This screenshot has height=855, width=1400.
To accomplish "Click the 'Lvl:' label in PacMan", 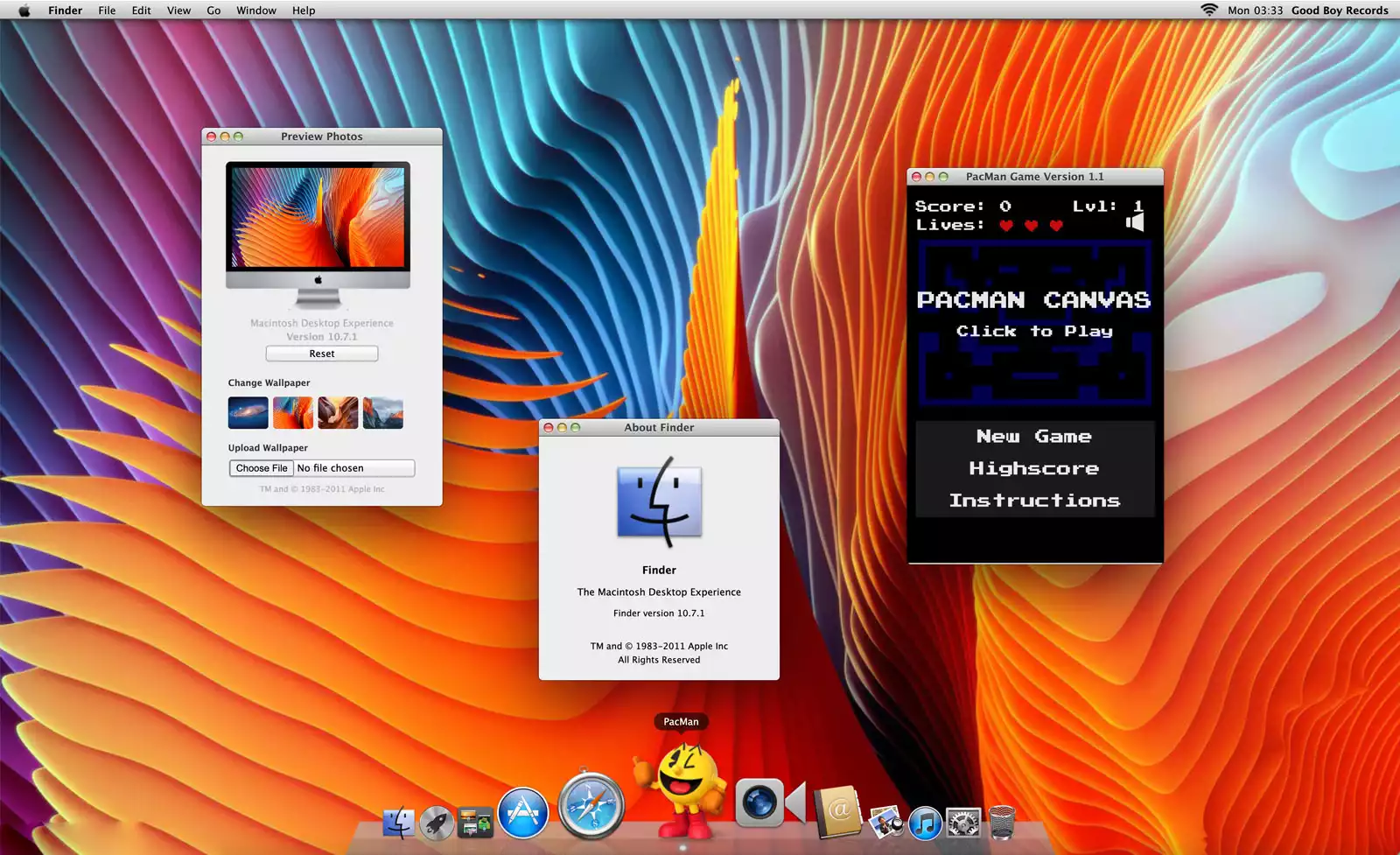I will 1095,207.
